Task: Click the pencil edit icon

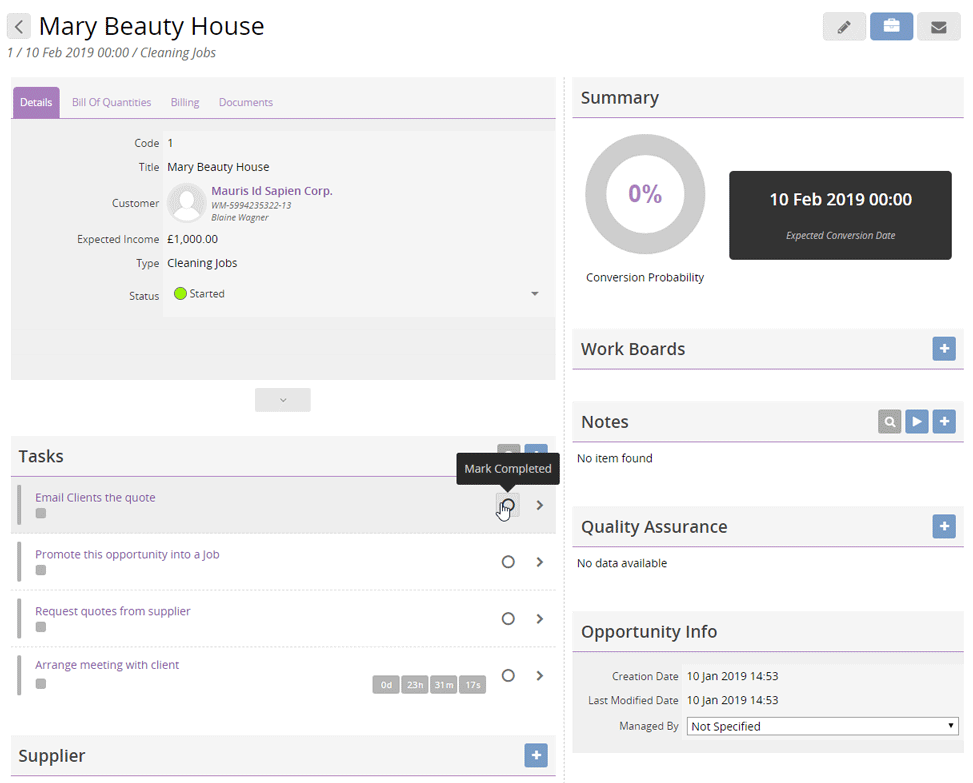Action: click(x=844, y=27)
